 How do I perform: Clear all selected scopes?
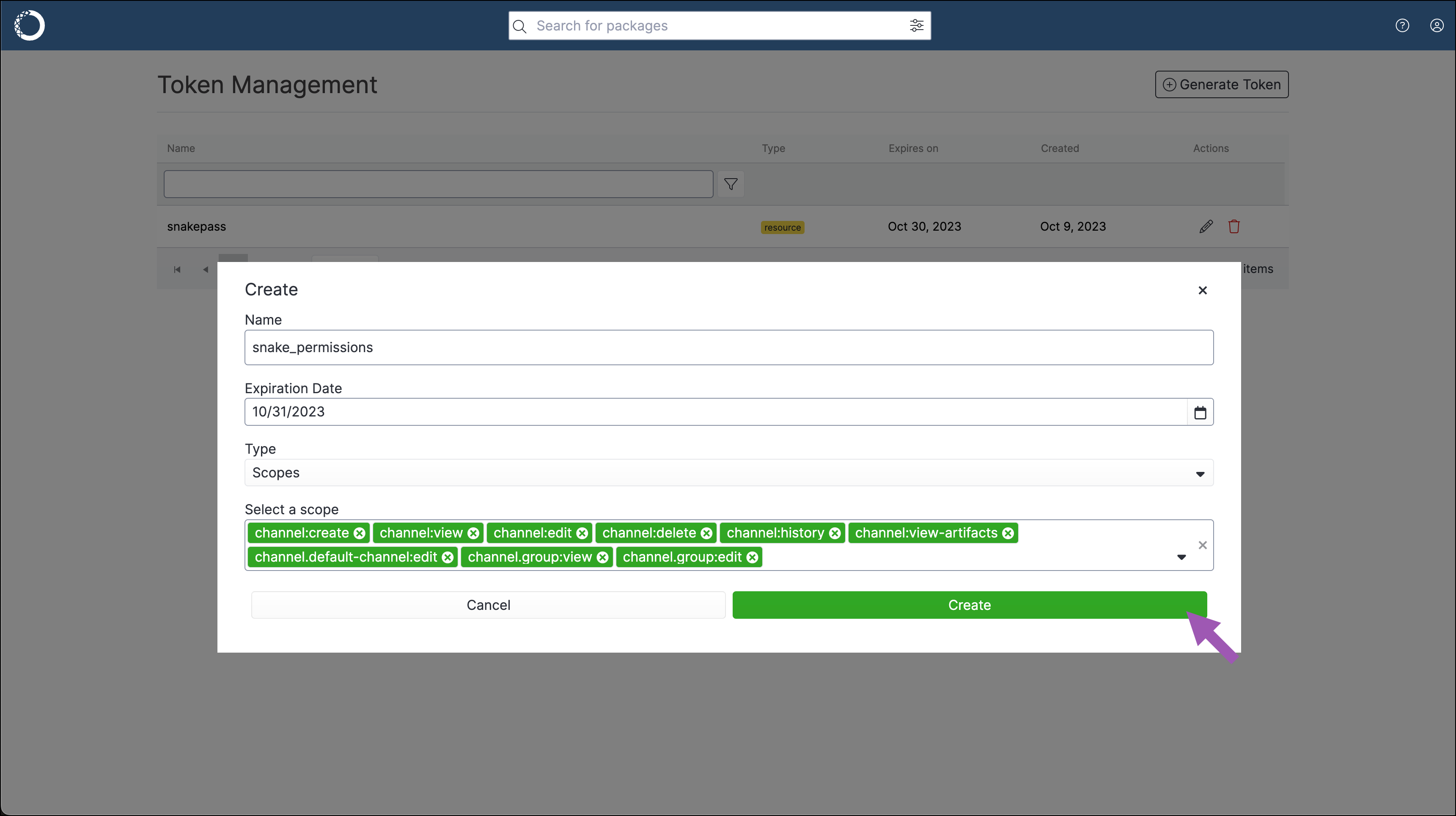1202,545
